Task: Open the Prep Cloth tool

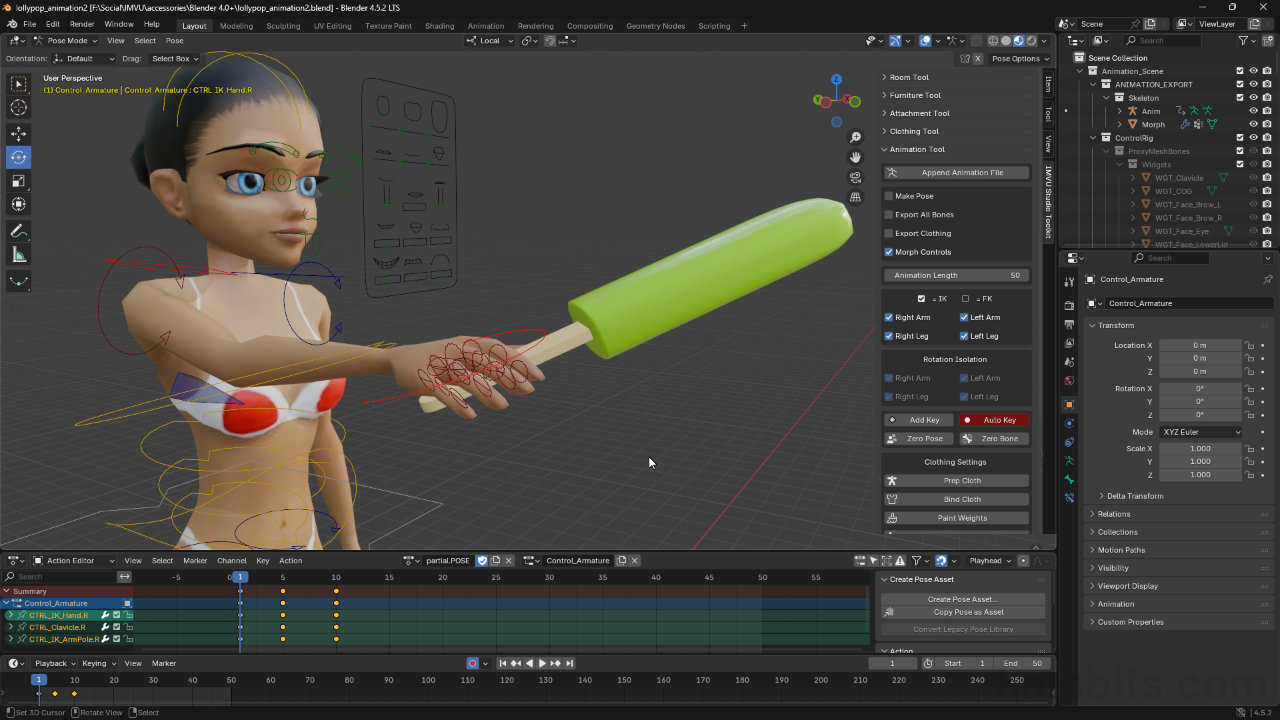Action: (x=955, y=480)
